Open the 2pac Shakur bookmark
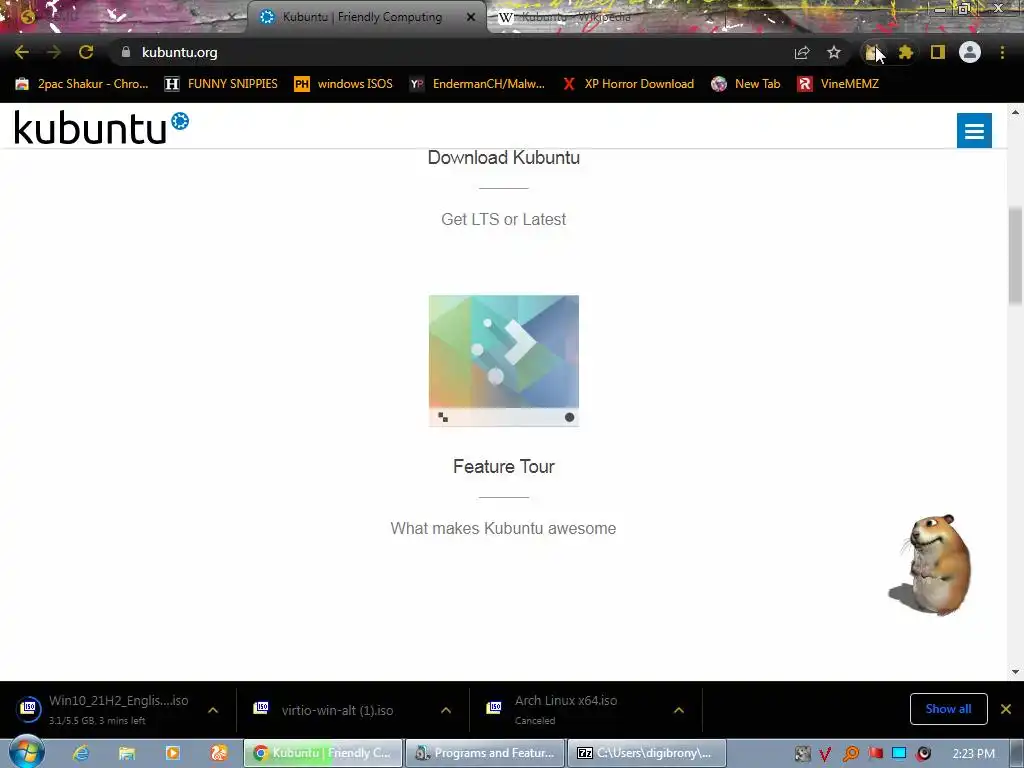This screenshot has width=1024, height=768. click(x=82, y=84)
